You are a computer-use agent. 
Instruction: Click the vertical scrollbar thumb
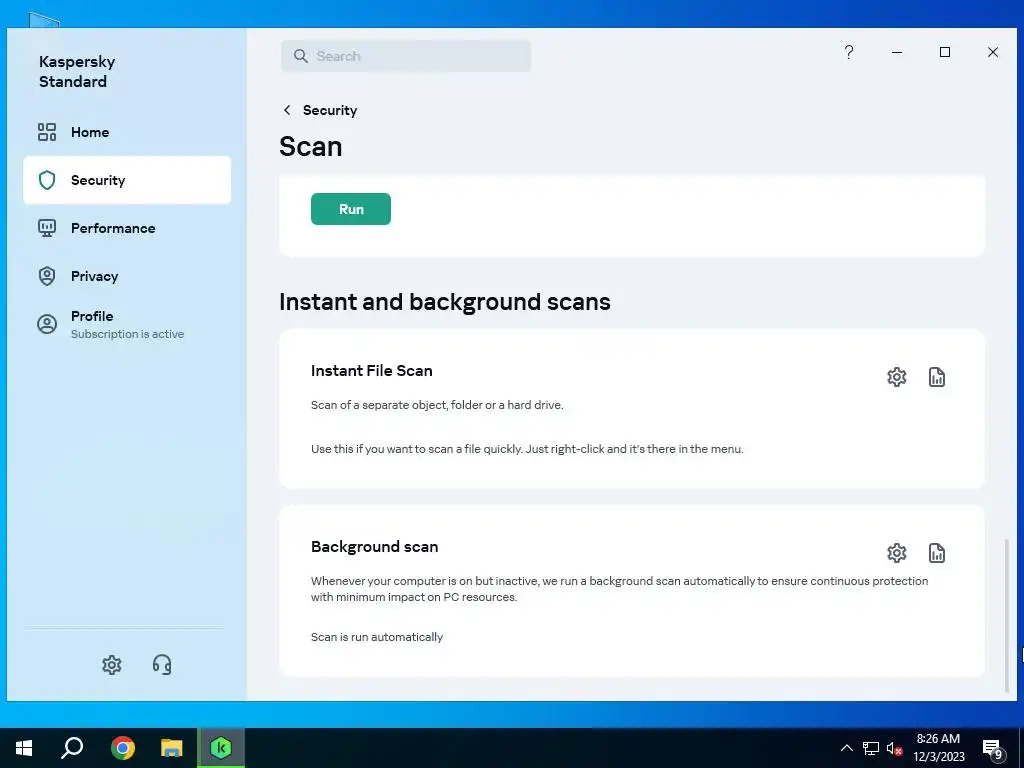(1006, 615)
